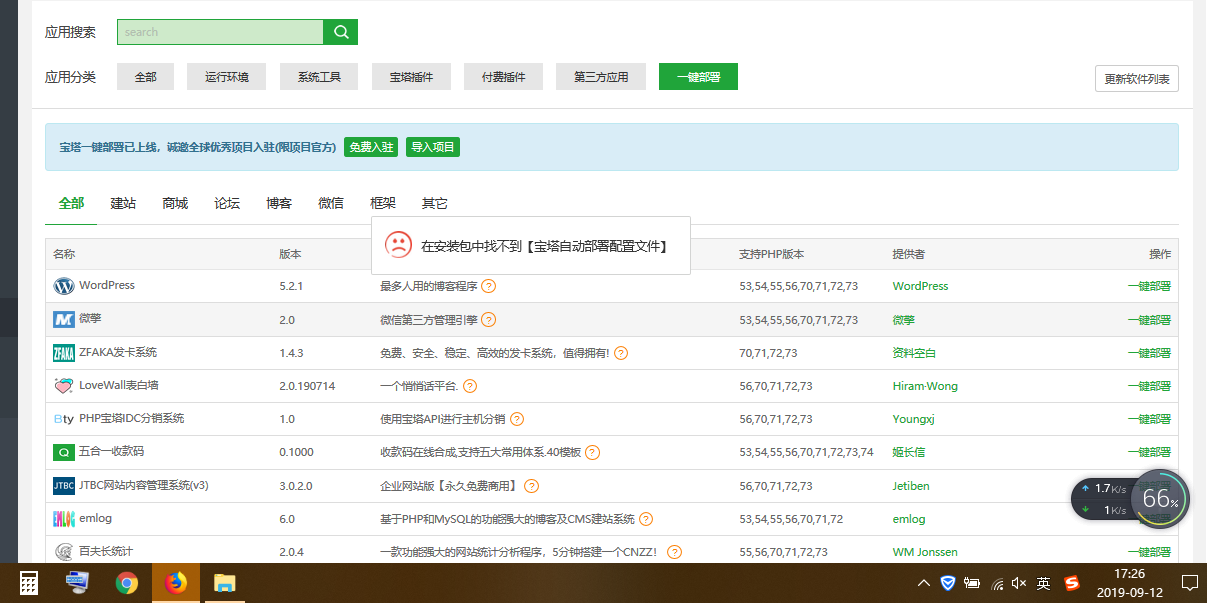Click the WordPress logo icon

click(64, 286)
